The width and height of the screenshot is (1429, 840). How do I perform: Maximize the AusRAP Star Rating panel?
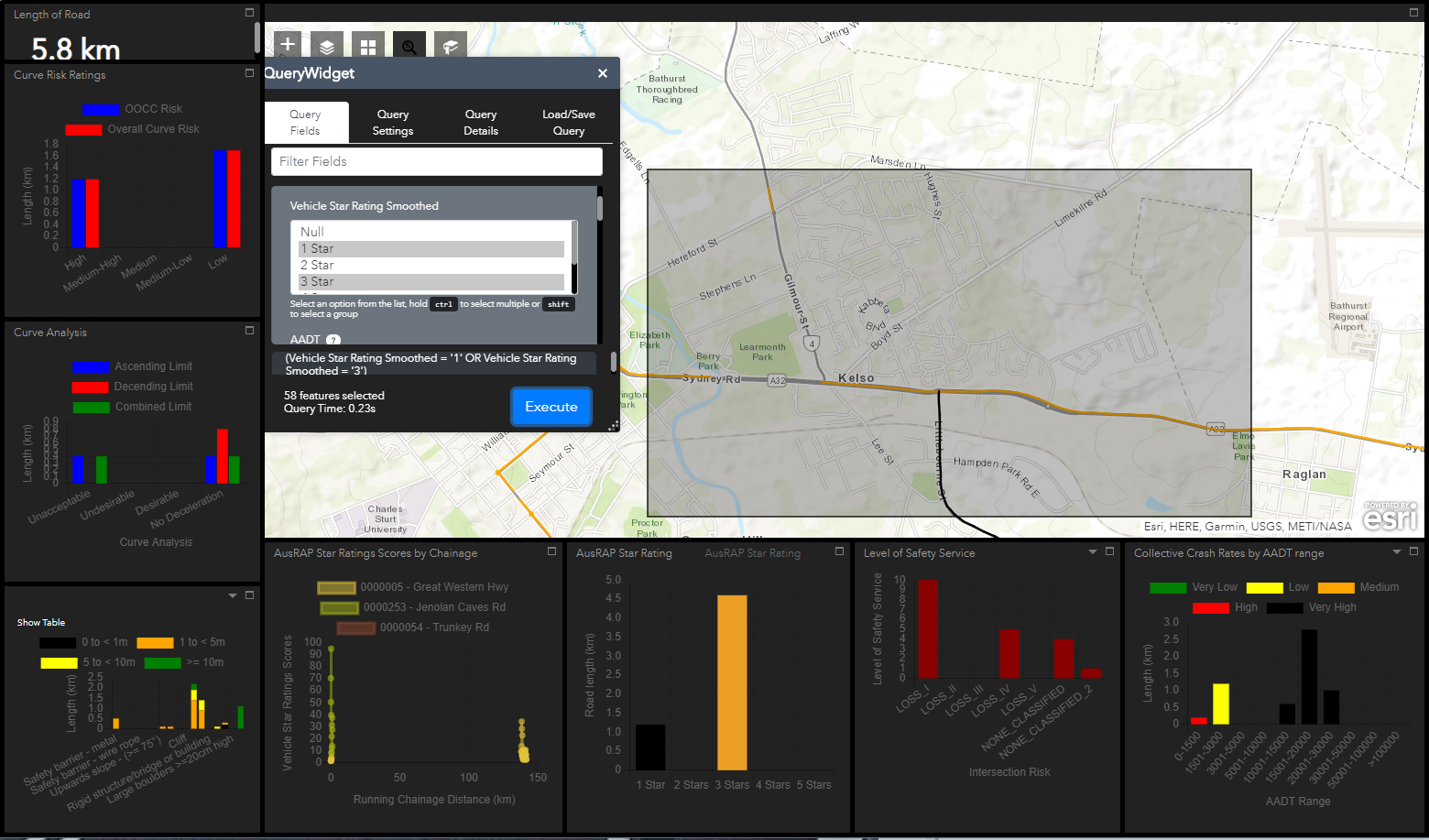[x=839, y=551]
